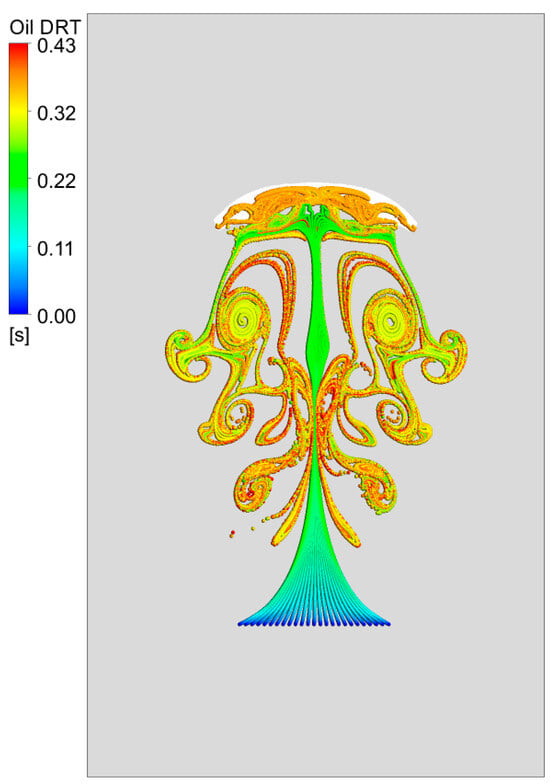This screenshot has height=784, width=550.
Task: Select the 0.00 legend minimum label
Action: 56,316
